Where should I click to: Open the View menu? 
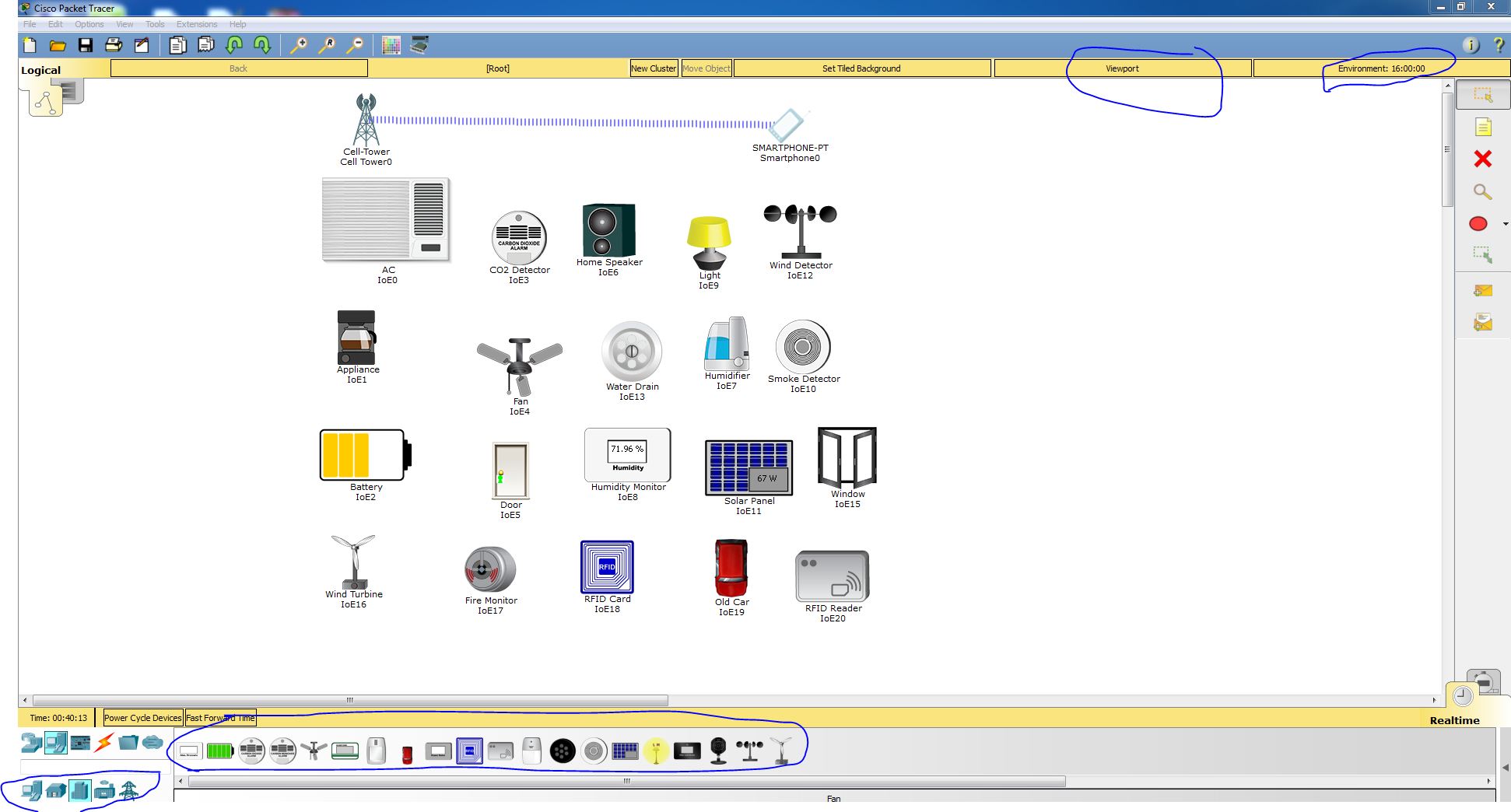point(124,24)
